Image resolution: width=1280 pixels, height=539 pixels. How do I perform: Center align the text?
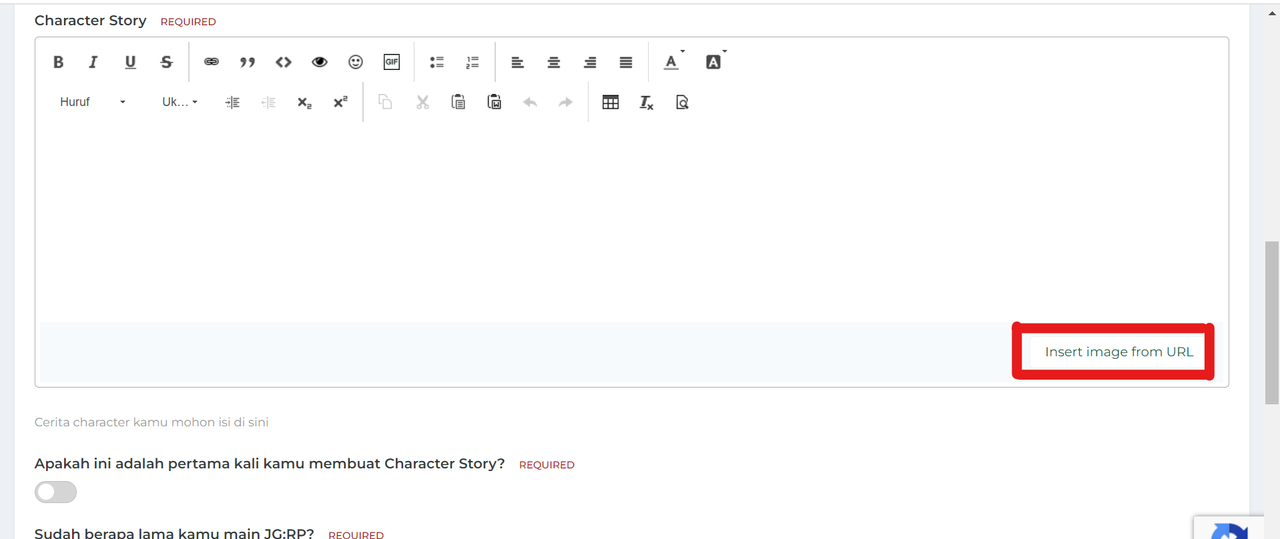click(554, 62)
